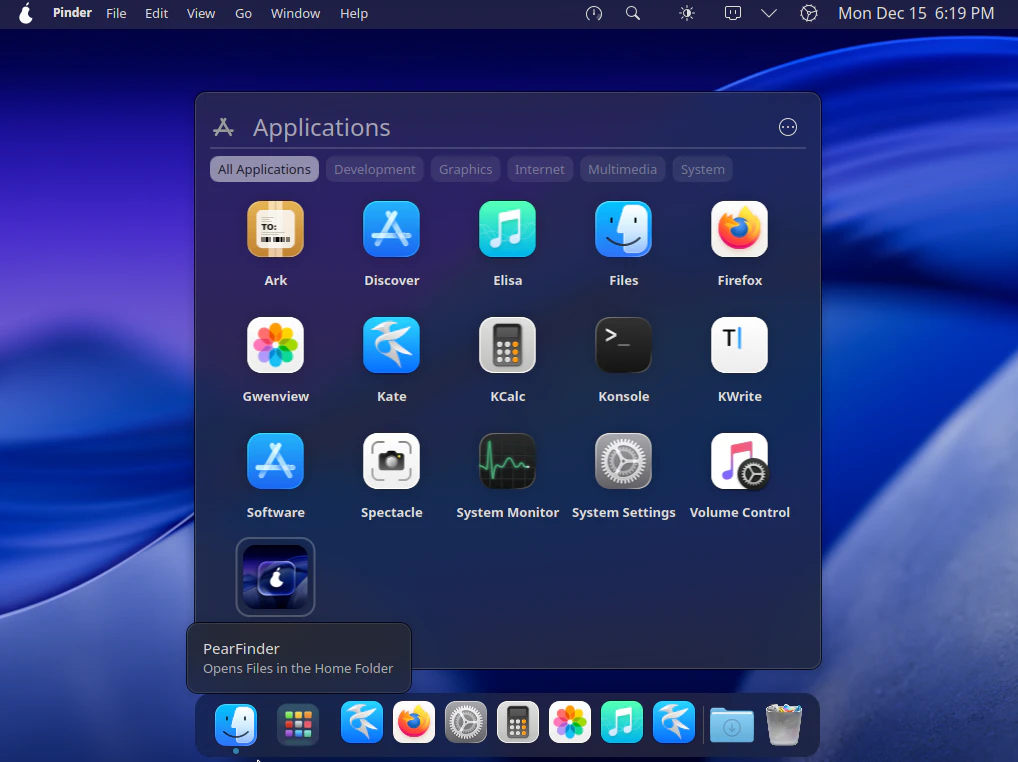Click the settings wheel icon in the menu bar
This screenshot has width=1018, height=762.
point(809,14)
